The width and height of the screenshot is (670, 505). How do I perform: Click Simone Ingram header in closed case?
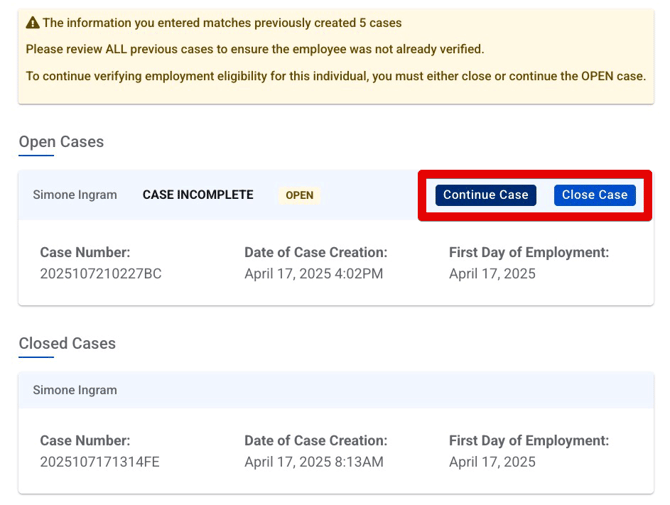(75, 390)
